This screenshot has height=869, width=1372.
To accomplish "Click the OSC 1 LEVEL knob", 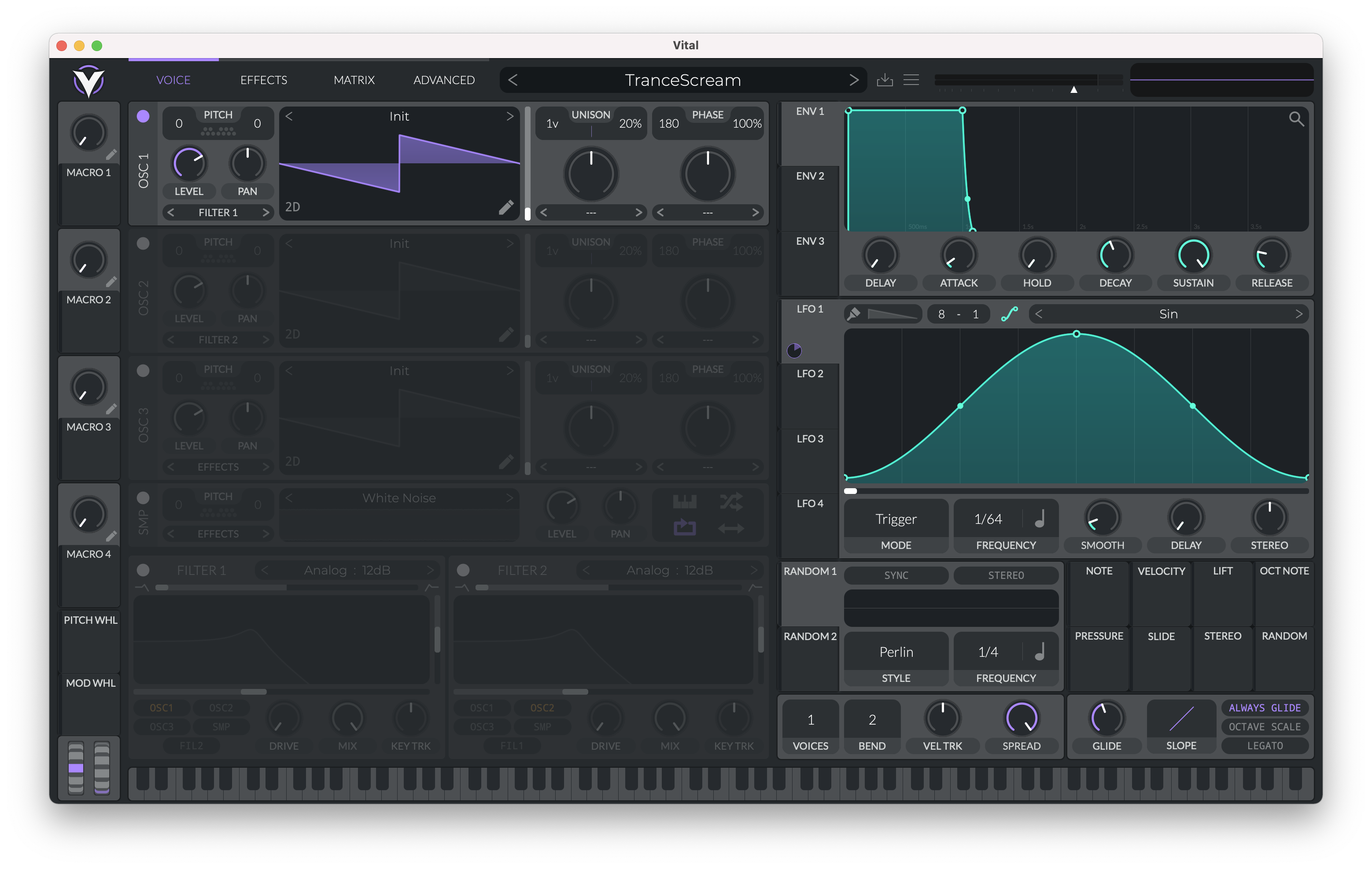I will (x=189, y=164).
